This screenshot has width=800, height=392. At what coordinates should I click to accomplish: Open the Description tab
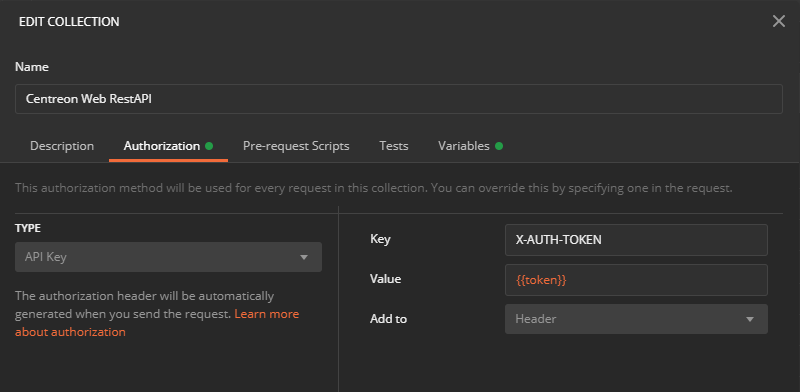pyautogui.click(x=62, y=146)
